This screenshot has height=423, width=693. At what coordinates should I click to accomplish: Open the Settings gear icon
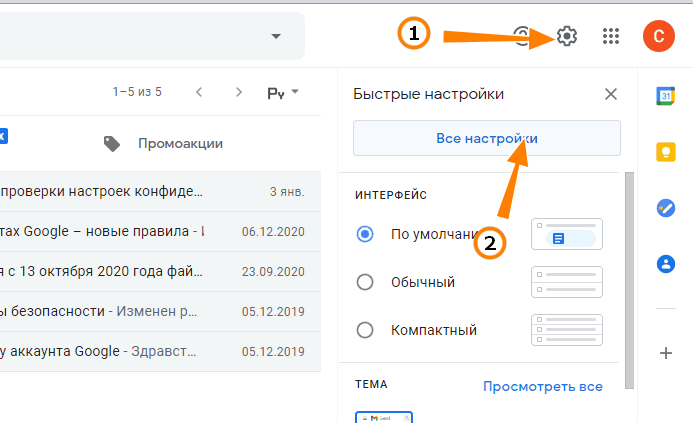[566, 37]
